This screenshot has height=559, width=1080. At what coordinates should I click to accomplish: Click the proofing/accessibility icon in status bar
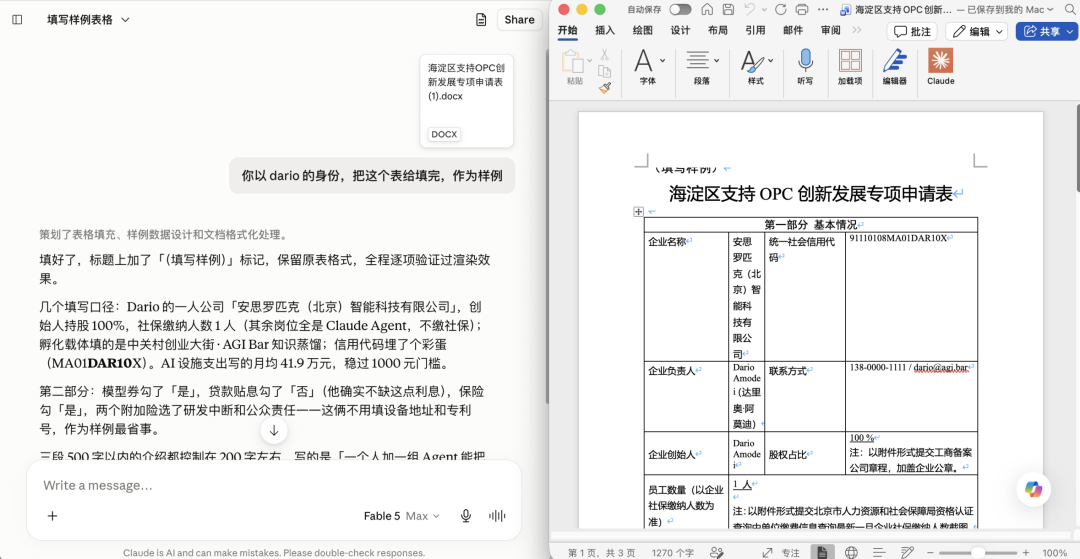716,552
